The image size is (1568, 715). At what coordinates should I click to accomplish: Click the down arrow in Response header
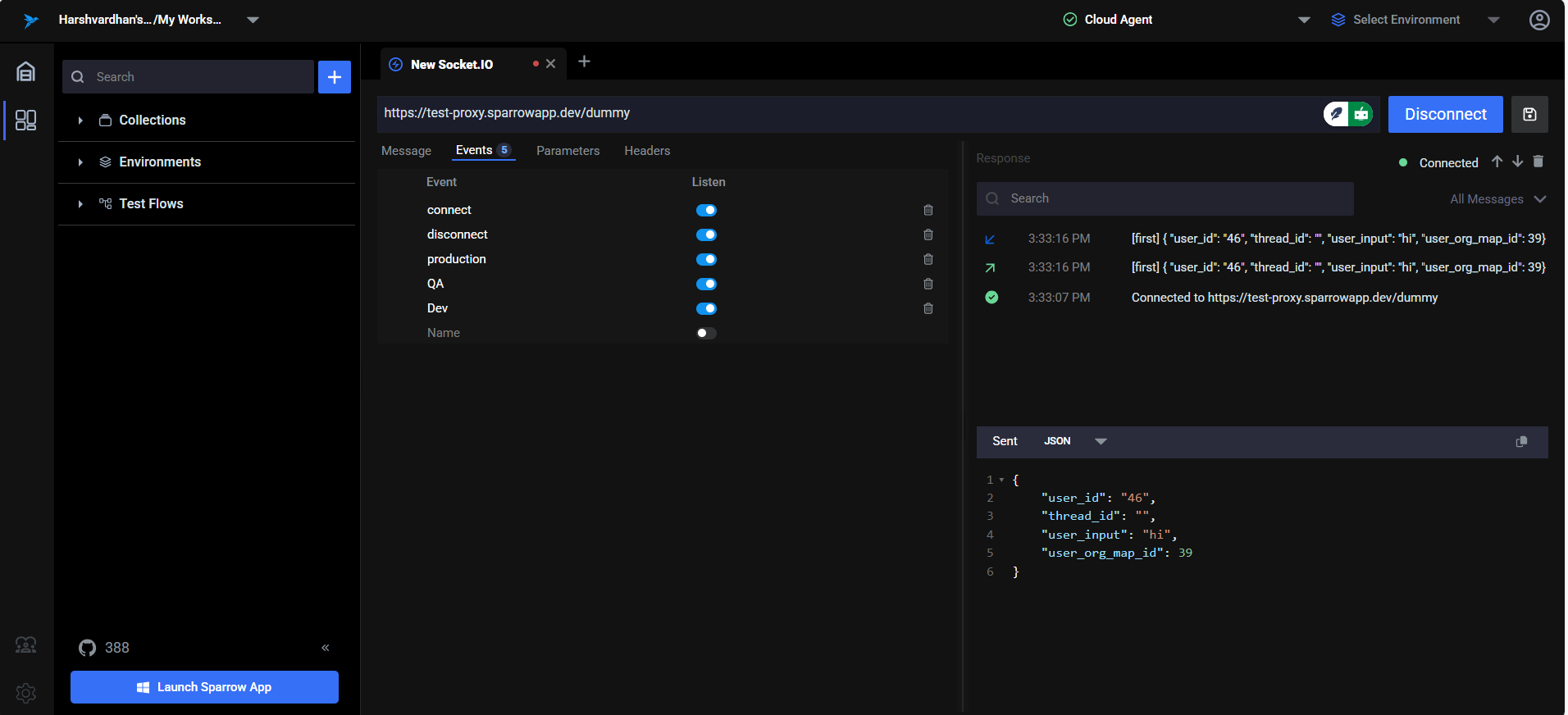(1518, 162)
